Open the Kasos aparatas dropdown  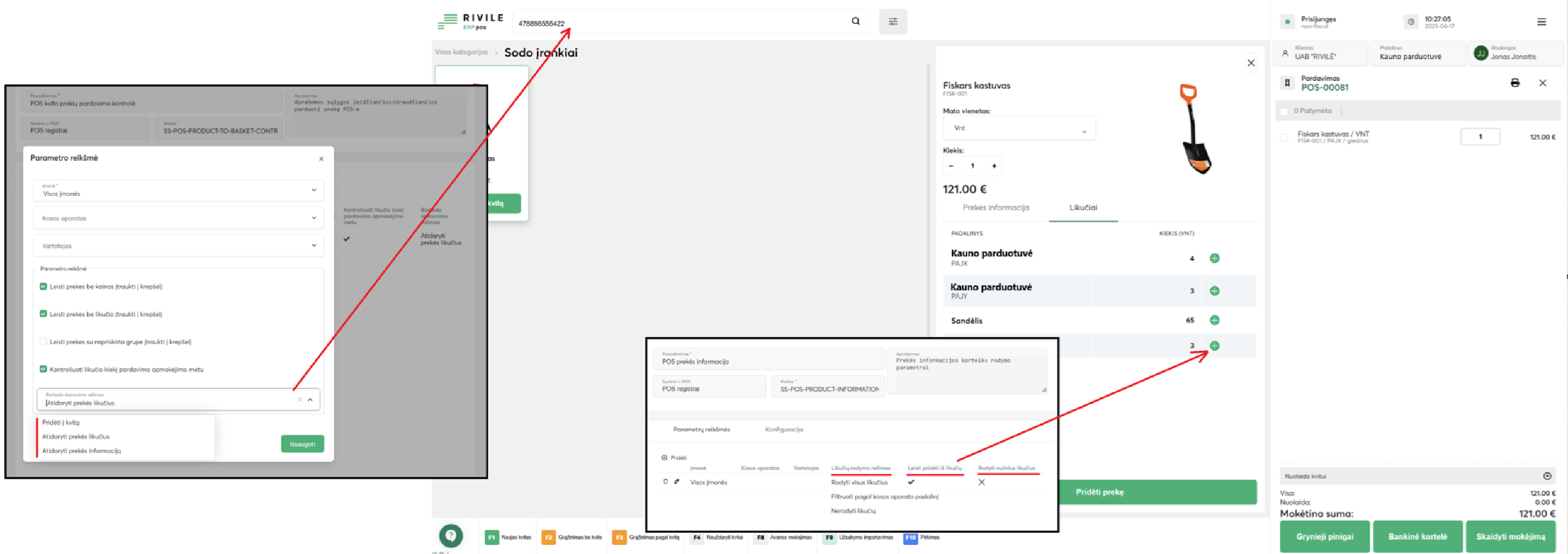pyautogui.click(x=178, y=218)
